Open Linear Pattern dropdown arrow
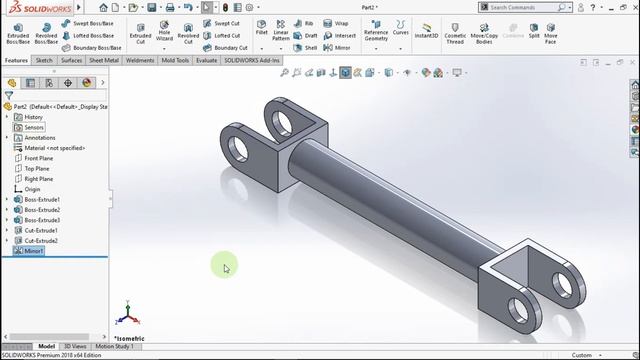This screenshot has height=360, width=640. 281,49
